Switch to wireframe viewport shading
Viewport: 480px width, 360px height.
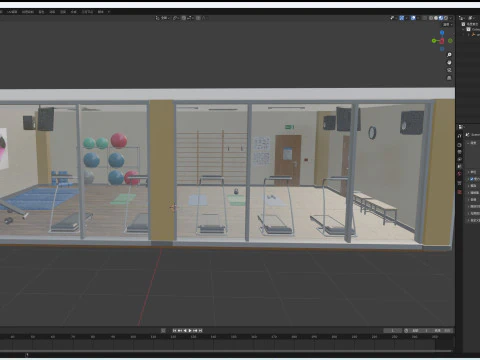[x=431, y=18]
